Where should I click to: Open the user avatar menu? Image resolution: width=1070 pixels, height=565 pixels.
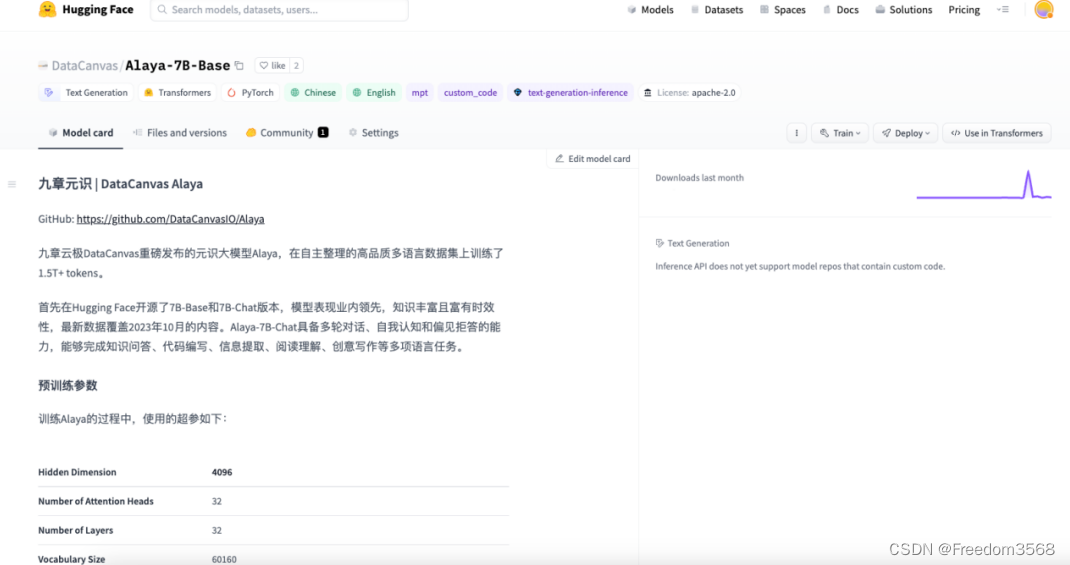coord(1043,10)
